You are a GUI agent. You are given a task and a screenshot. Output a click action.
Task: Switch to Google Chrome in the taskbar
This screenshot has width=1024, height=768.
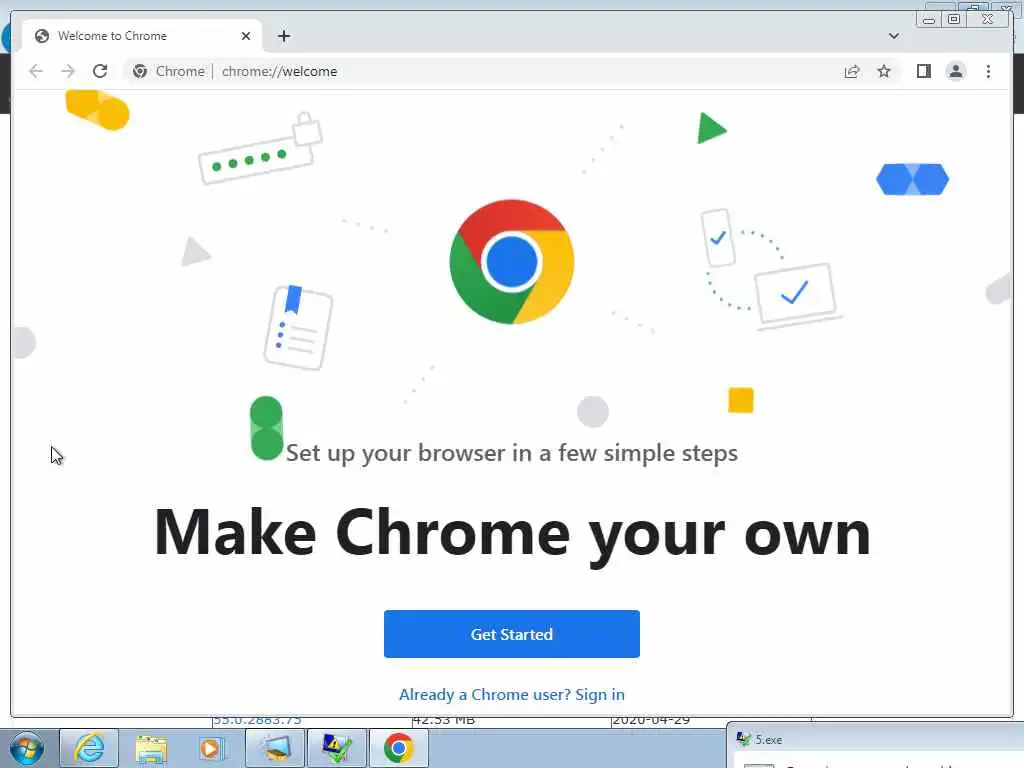point(398,748)
